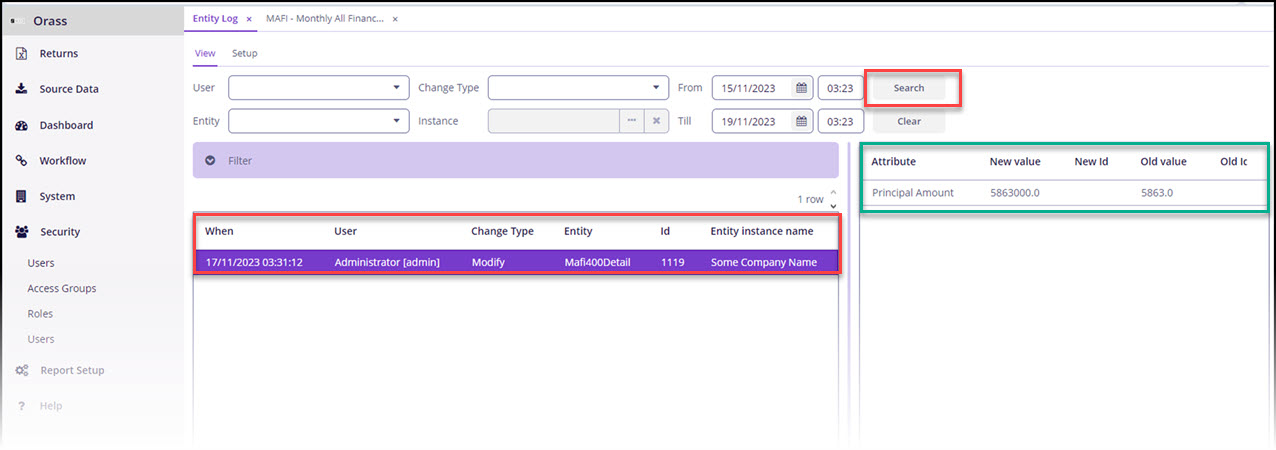Open Report Setup in the sidebar
The image size is (1276, 450).
click(x=72, y=371)
